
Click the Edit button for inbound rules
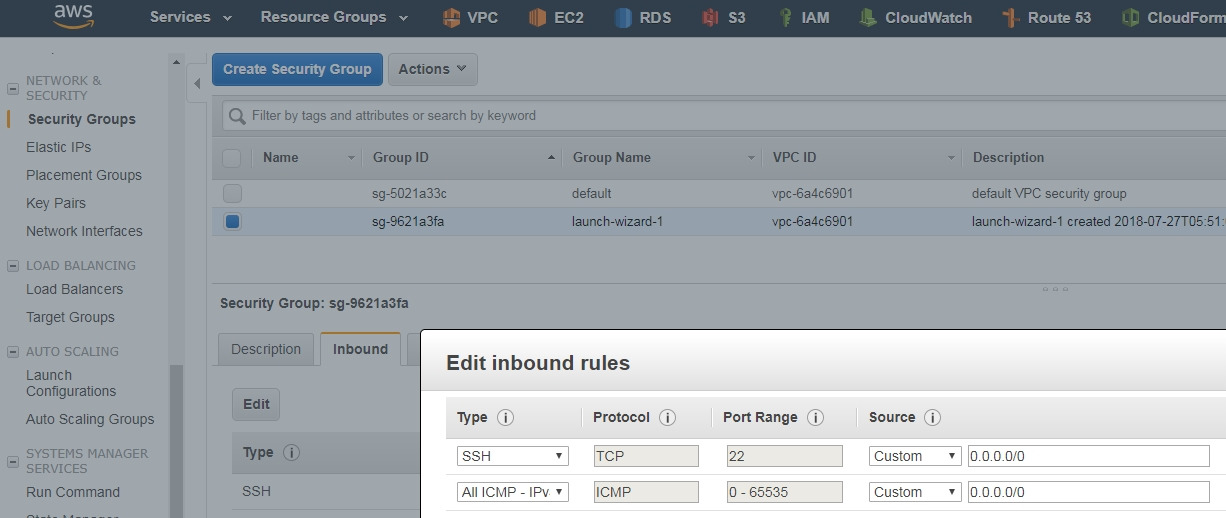click(x=256, y=404)
